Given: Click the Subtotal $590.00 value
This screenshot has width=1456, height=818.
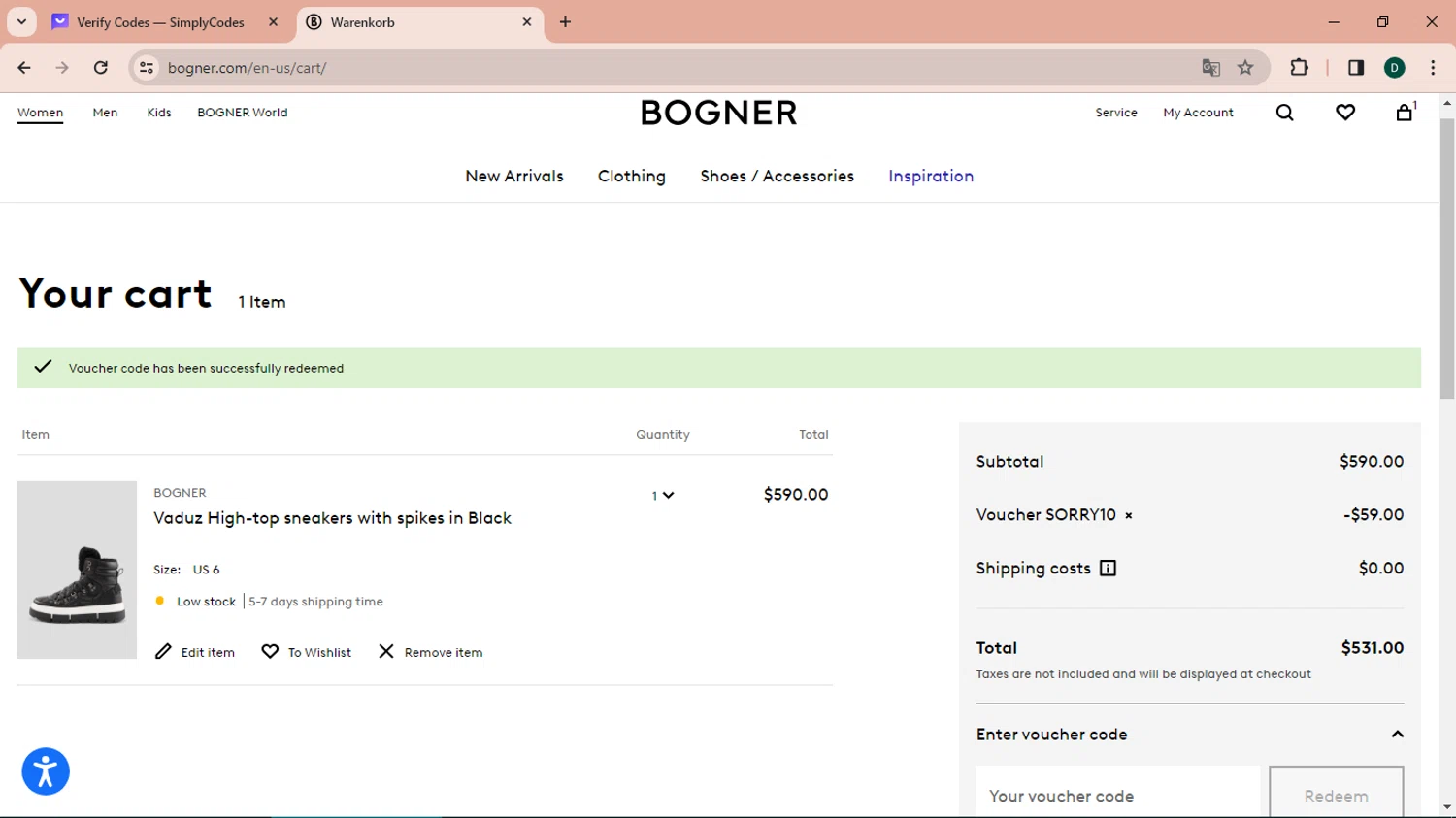Looking at the screenshot, I should [x=1372, y=461].
